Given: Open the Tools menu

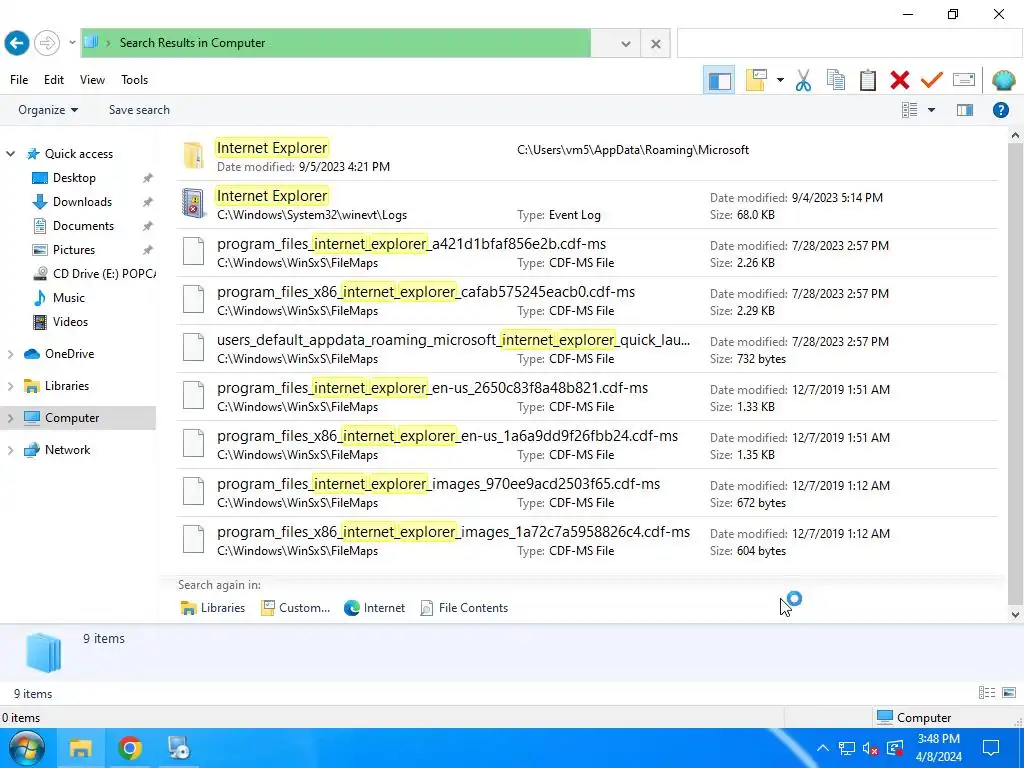Looking at the screenshot, I should tap(135, 80).
